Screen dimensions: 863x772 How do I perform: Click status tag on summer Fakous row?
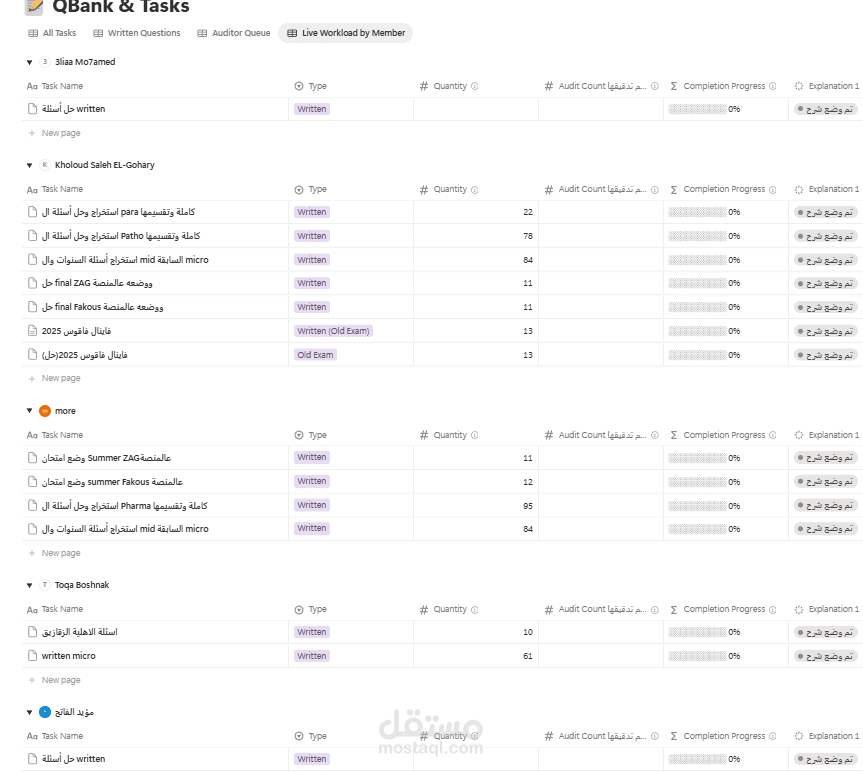(826, 482)
